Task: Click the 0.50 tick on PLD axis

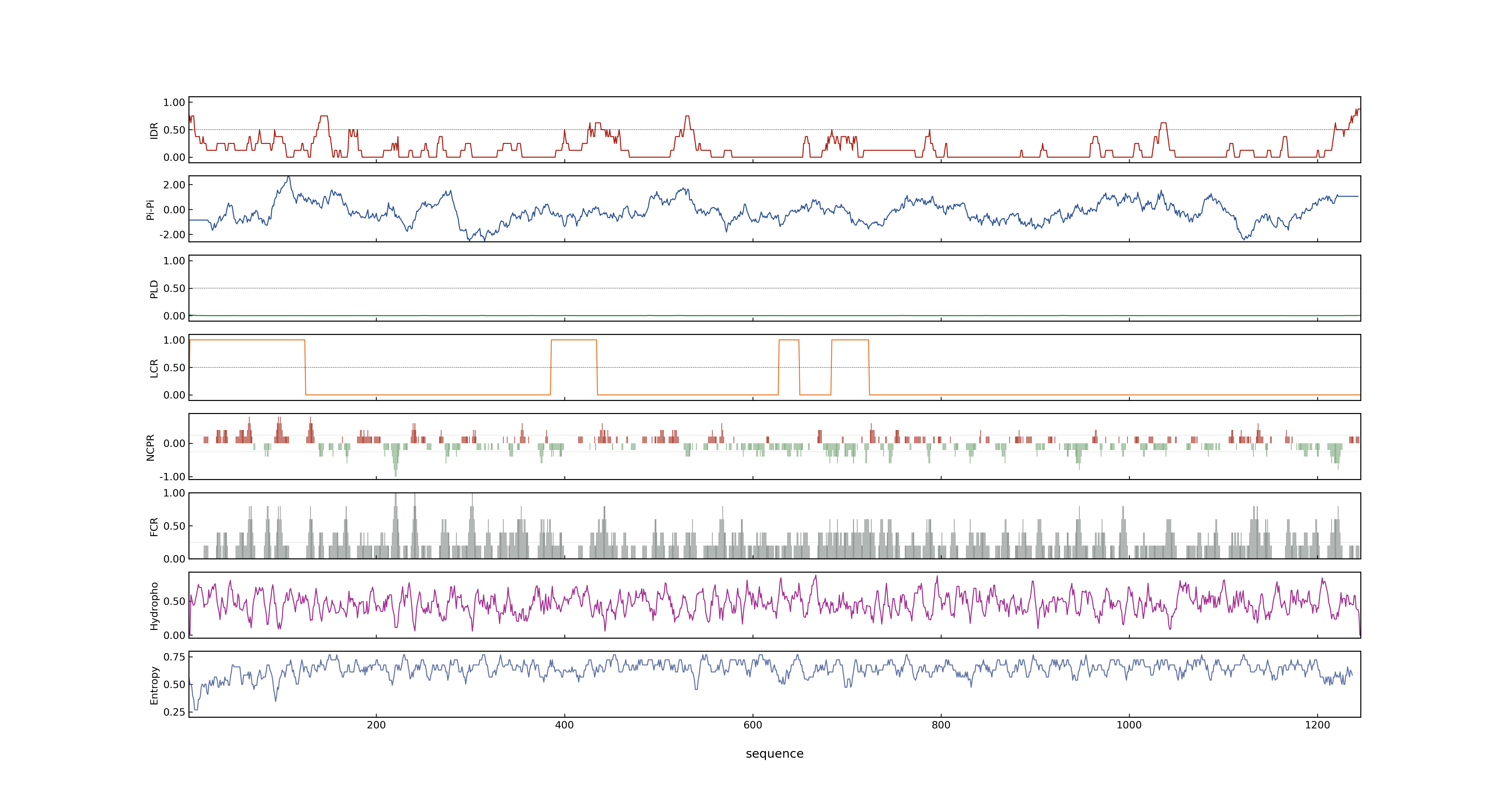Action: (x=174, y=288)
